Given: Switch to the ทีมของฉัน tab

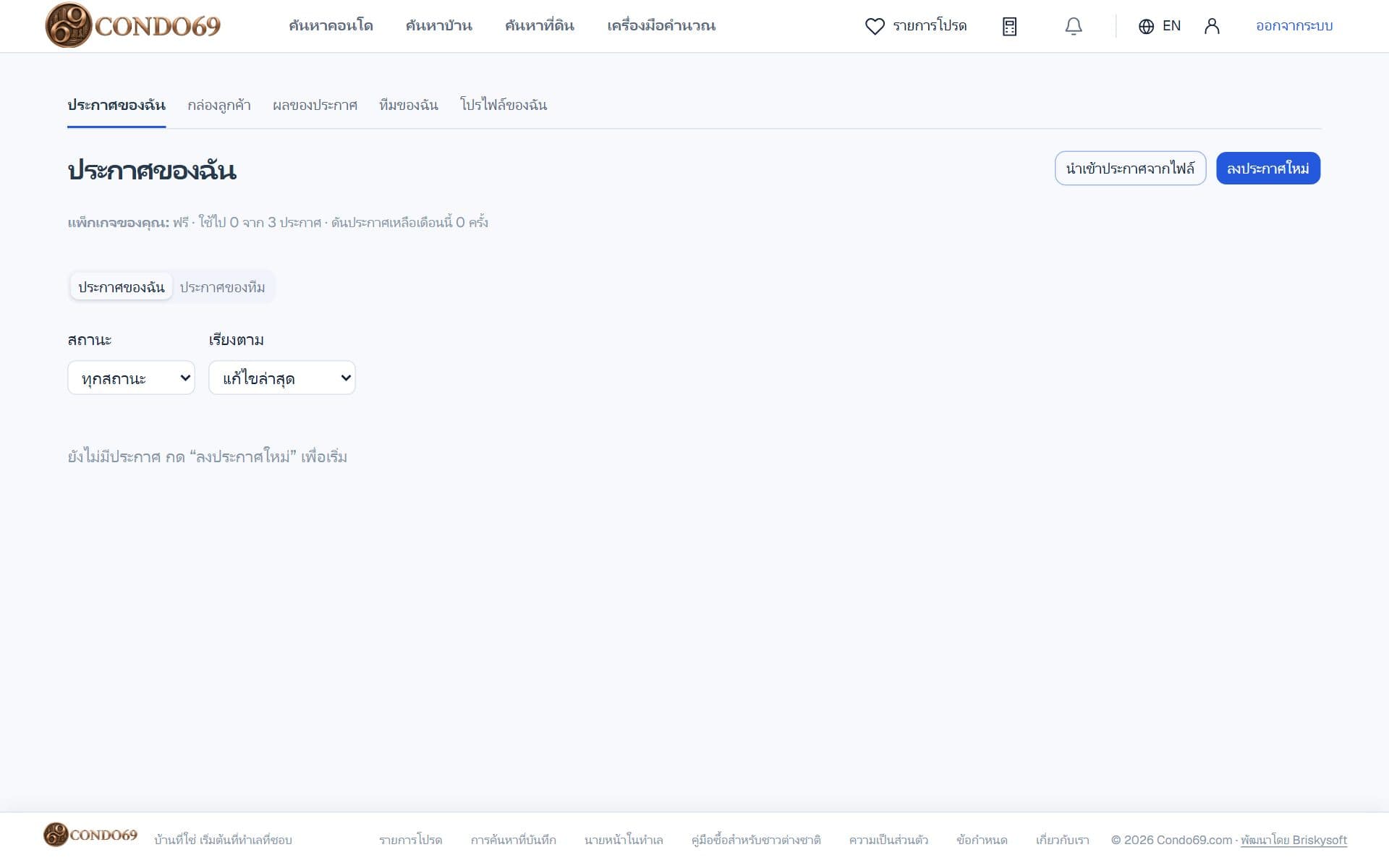Looking at the screenshot, I should coord(409,106).
